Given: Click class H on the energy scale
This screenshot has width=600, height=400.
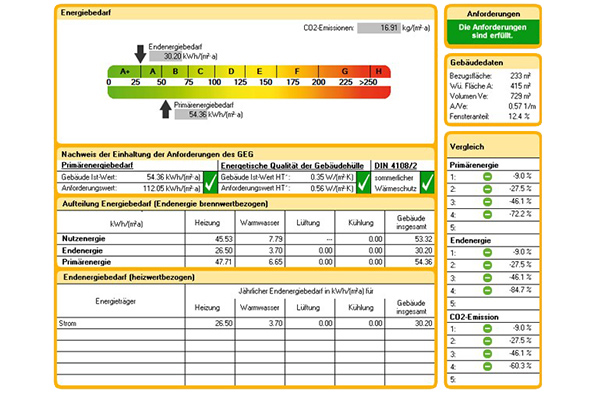Looking at the screenshot, I should tap(378, 71).
